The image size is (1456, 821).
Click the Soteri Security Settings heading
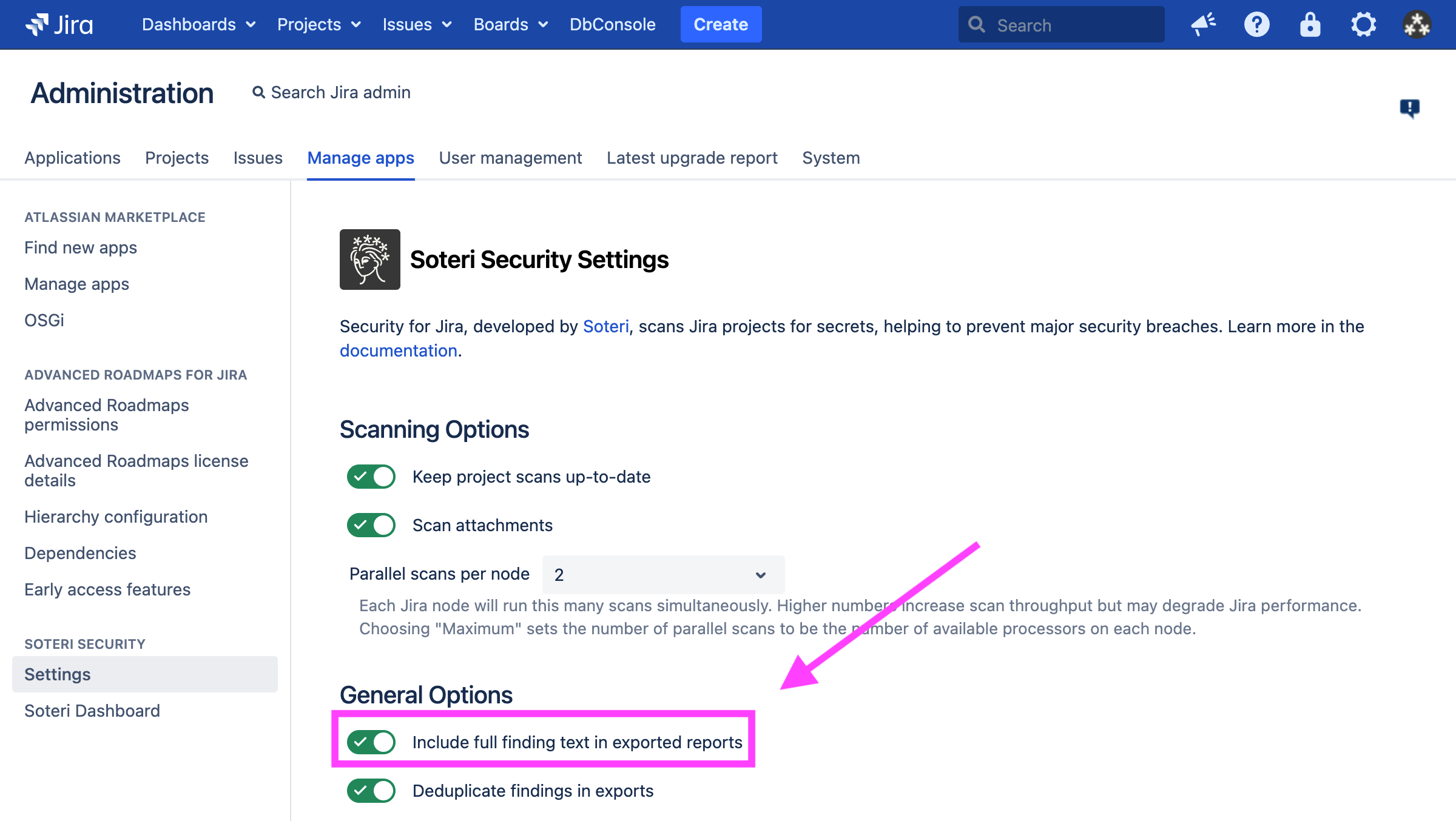[x=539, y=260]
